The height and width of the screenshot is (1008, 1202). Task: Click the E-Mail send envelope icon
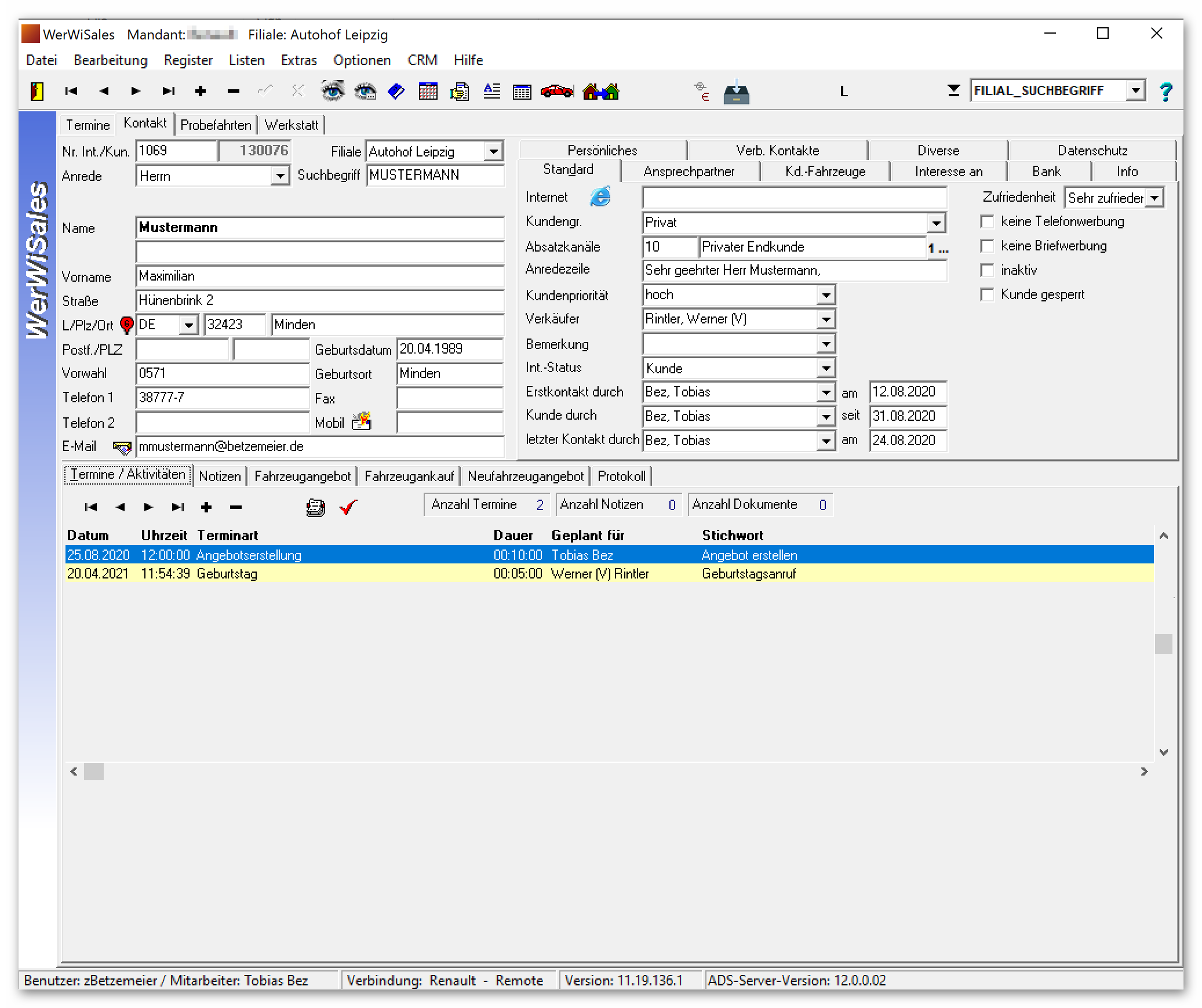pyautogui.click(x=122, y=447)
